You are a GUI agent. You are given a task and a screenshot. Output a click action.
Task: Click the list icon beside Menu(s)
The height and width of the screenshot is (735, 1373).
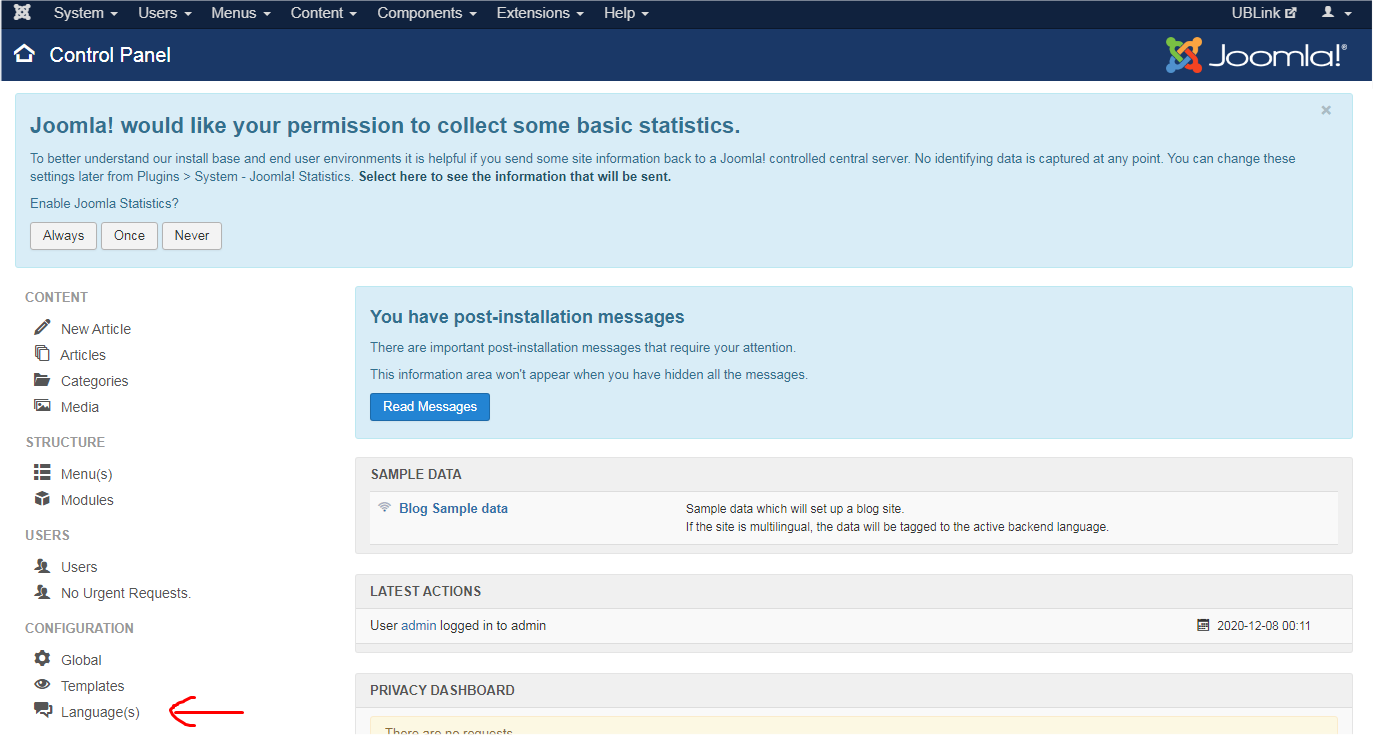42,473
